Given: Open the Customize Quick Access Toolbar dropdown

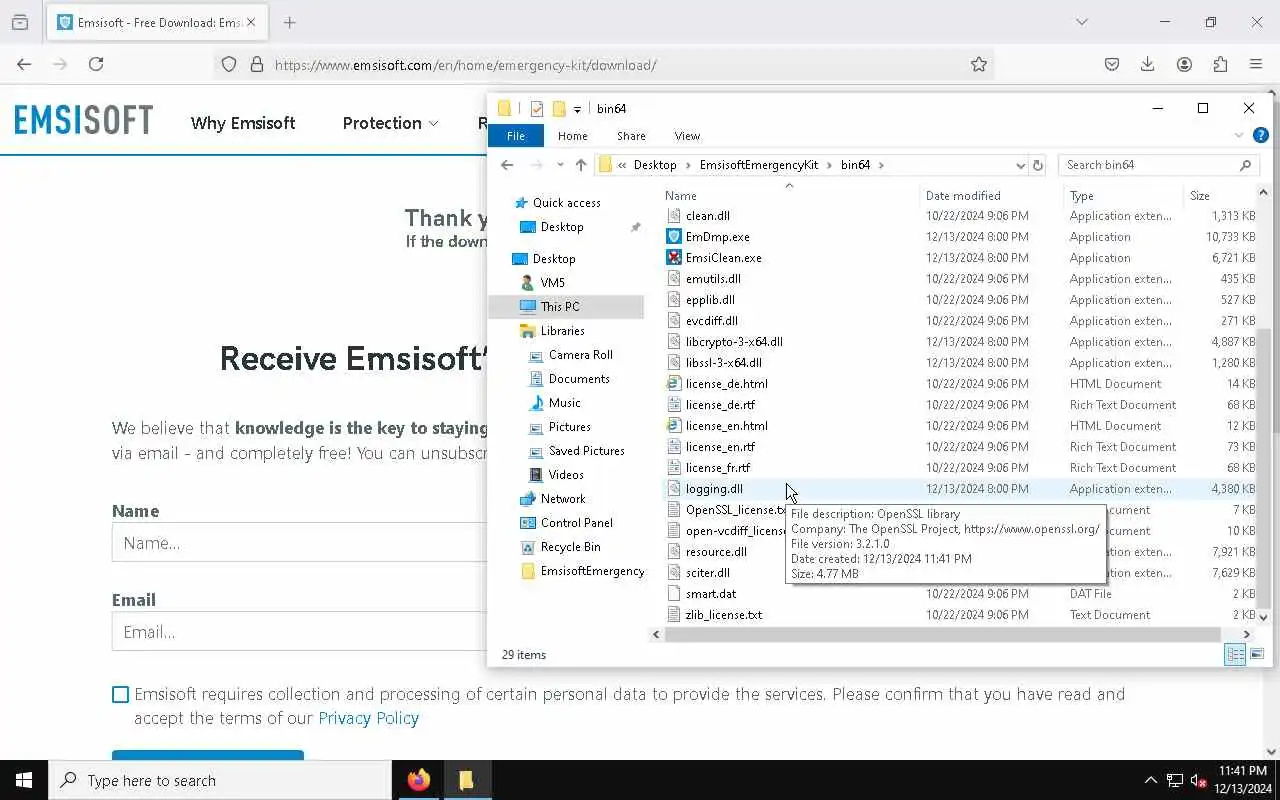Looking at the screenshot, I should 577,109.
